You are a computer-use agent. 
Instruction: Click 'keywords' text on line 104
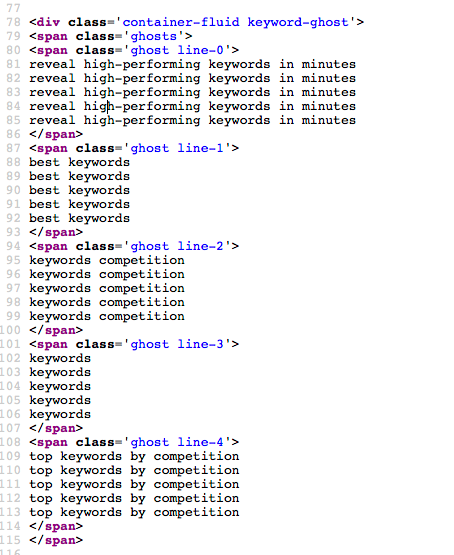click(x=60, y=386)
